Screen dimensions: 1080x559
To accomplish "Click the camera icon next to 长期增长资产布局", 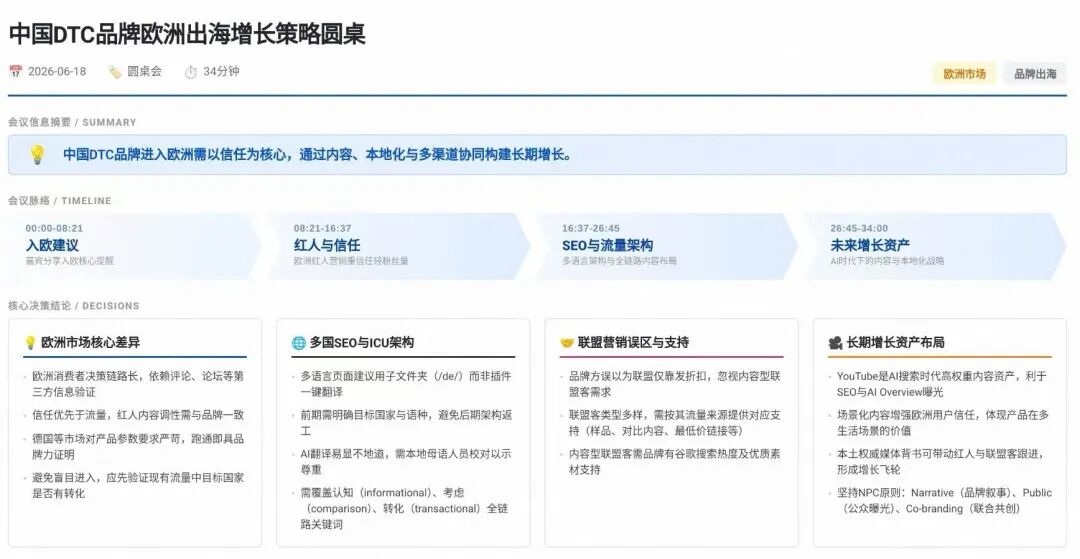I will [835, 342].
